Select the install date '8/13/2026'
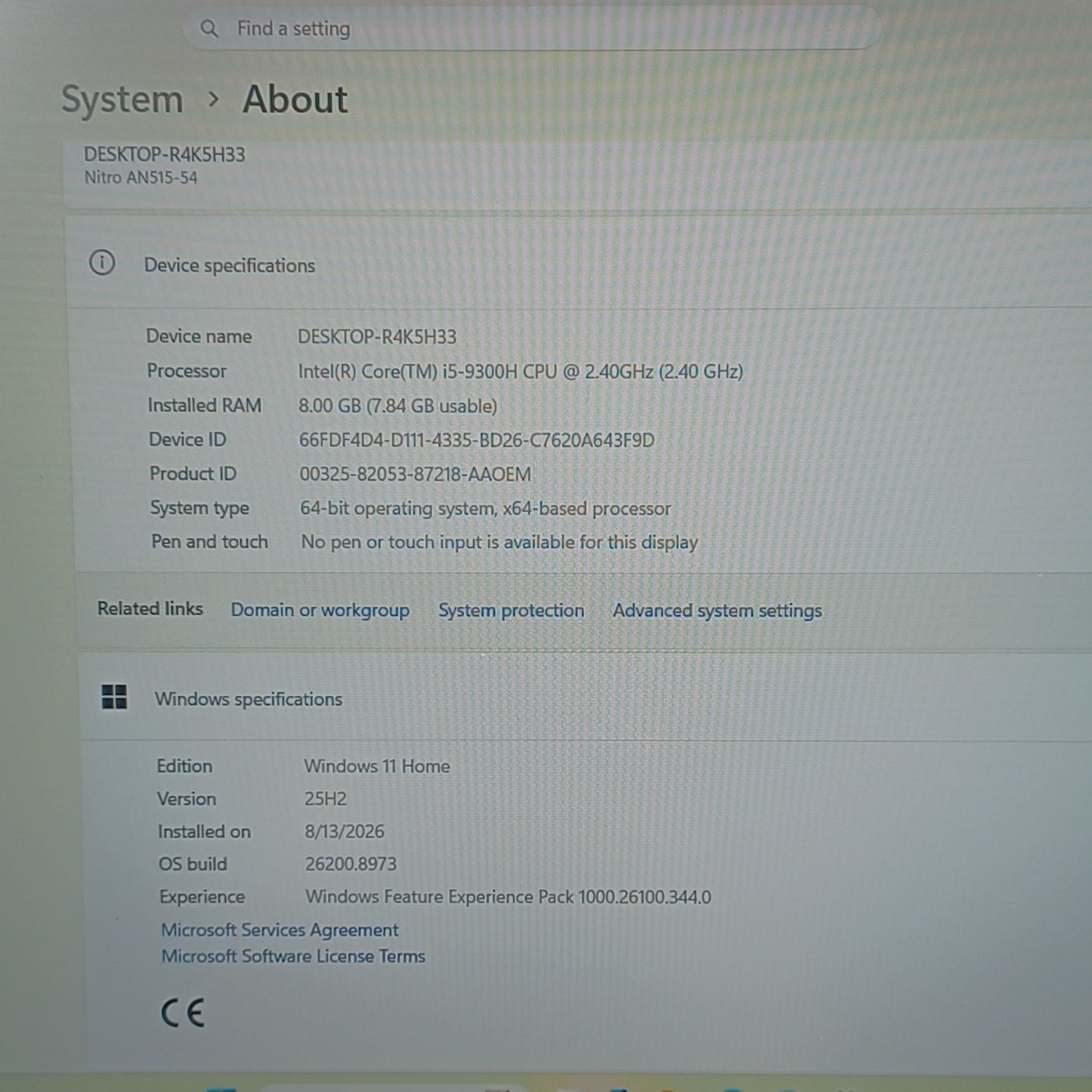 pos(345,832)
